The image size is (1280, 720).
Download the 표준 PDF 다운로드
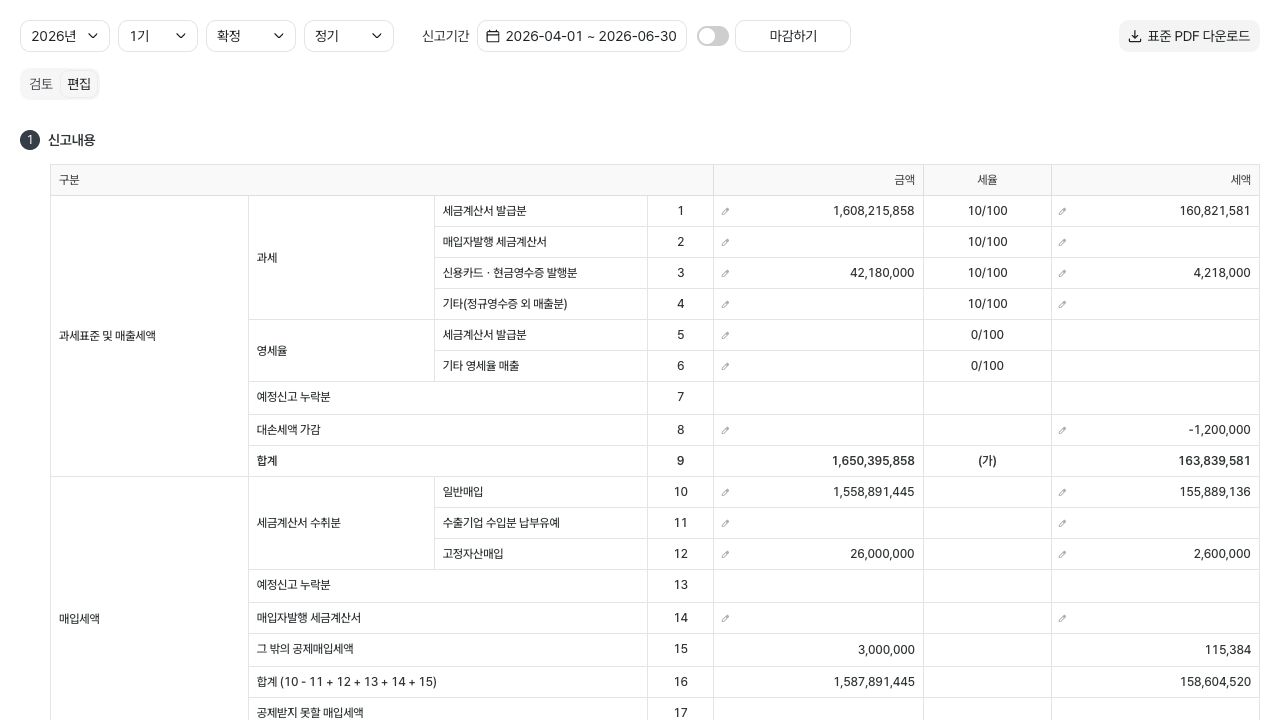coord(1189,36)
